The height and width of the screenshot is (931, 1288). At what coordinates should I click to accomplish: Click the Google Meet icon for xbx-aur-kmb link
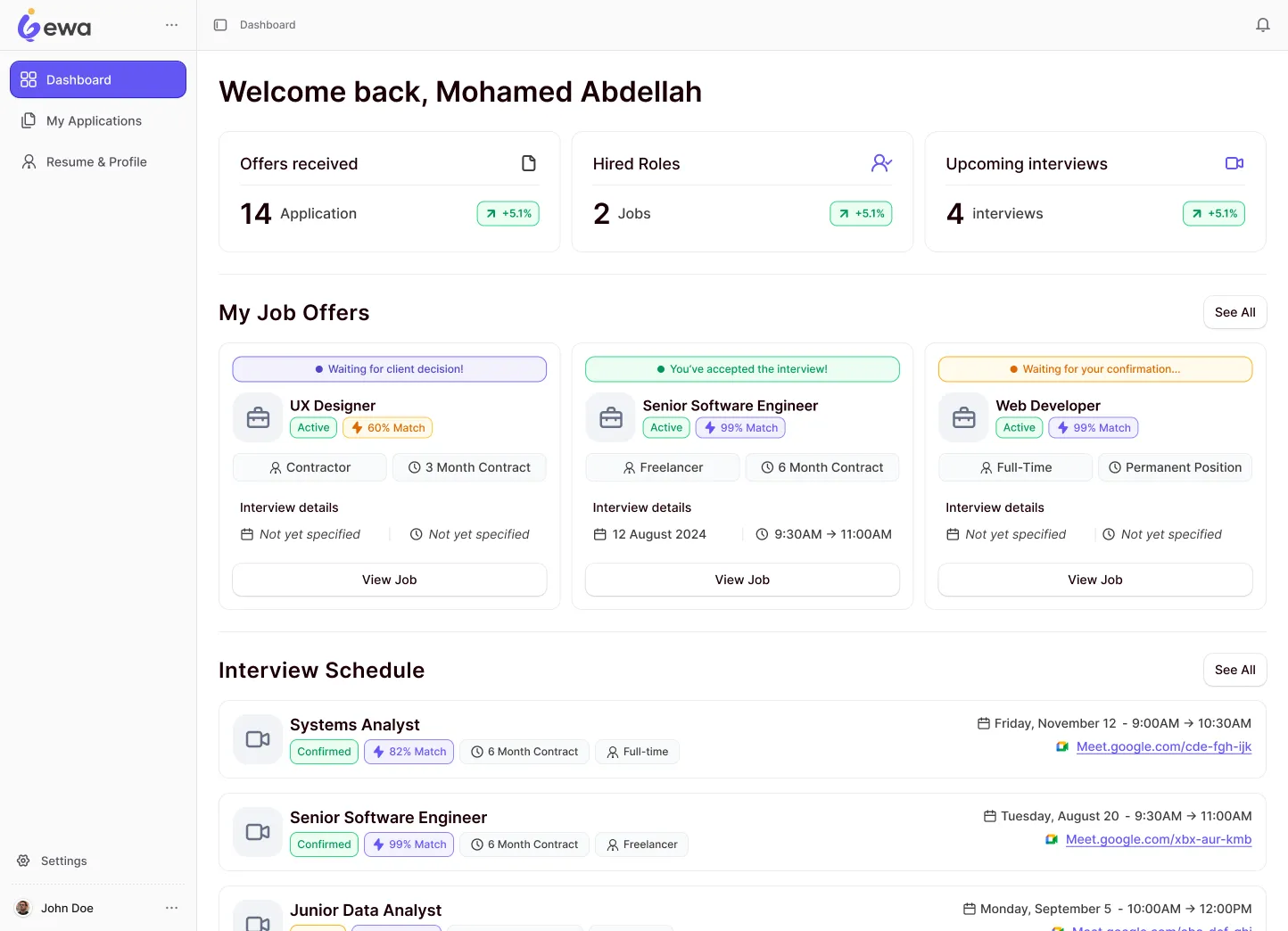pos(1052,840)
